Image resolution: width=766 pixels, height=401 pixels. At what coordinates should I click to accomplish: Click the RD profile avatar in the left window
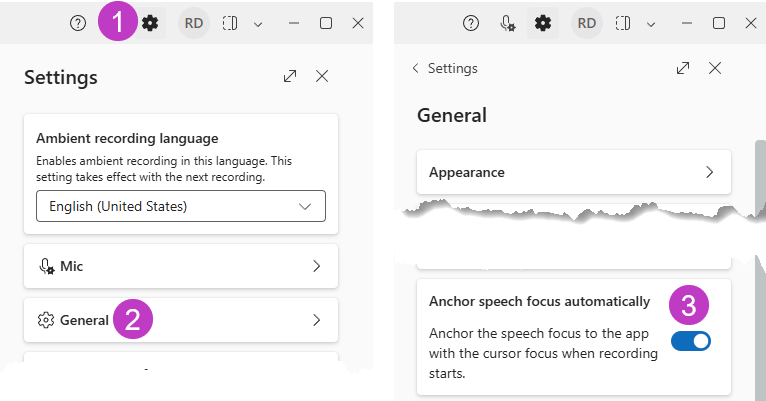[193, 23]
